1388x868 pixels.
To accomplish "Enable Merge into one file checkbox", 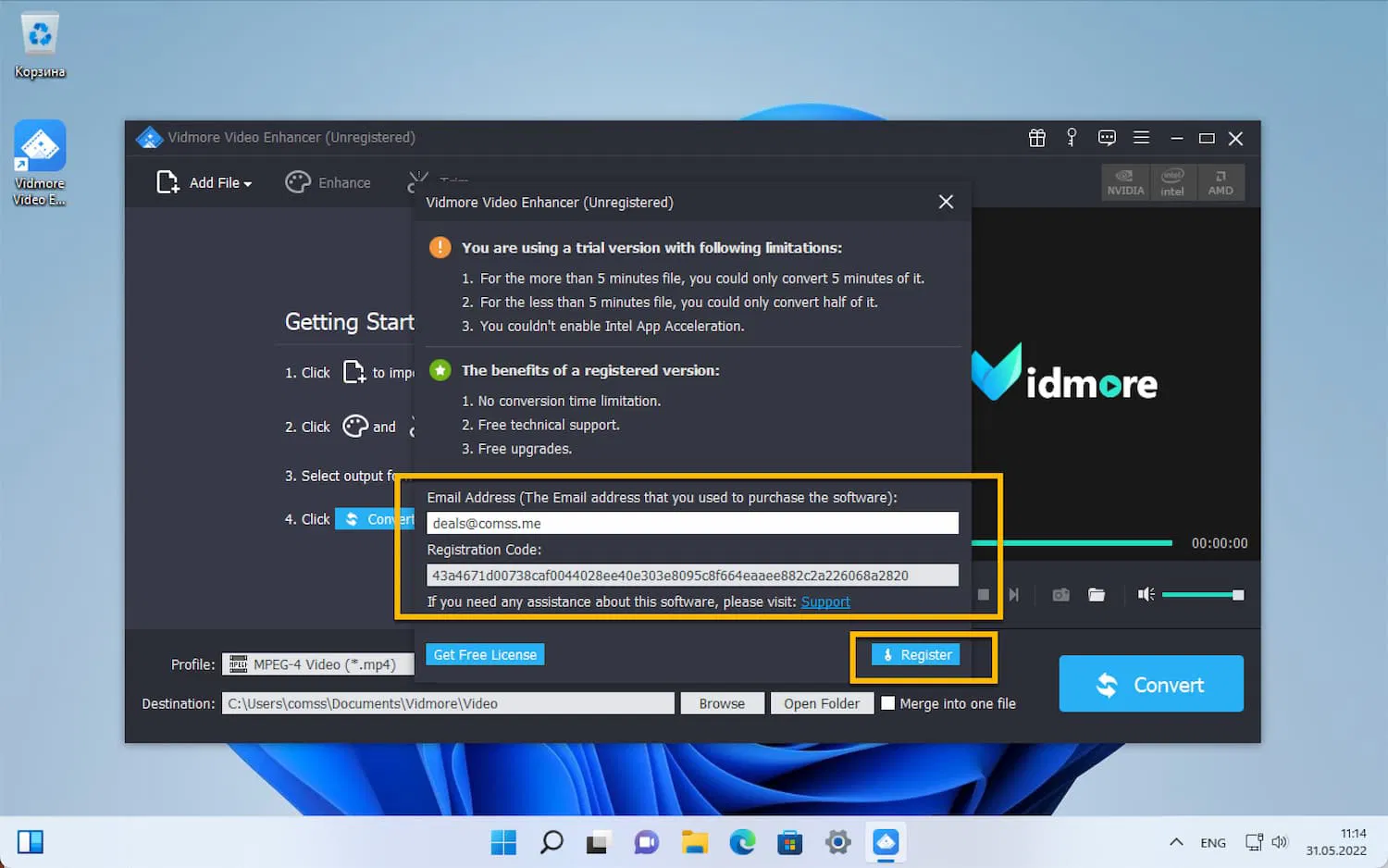I will coord(888,703).
